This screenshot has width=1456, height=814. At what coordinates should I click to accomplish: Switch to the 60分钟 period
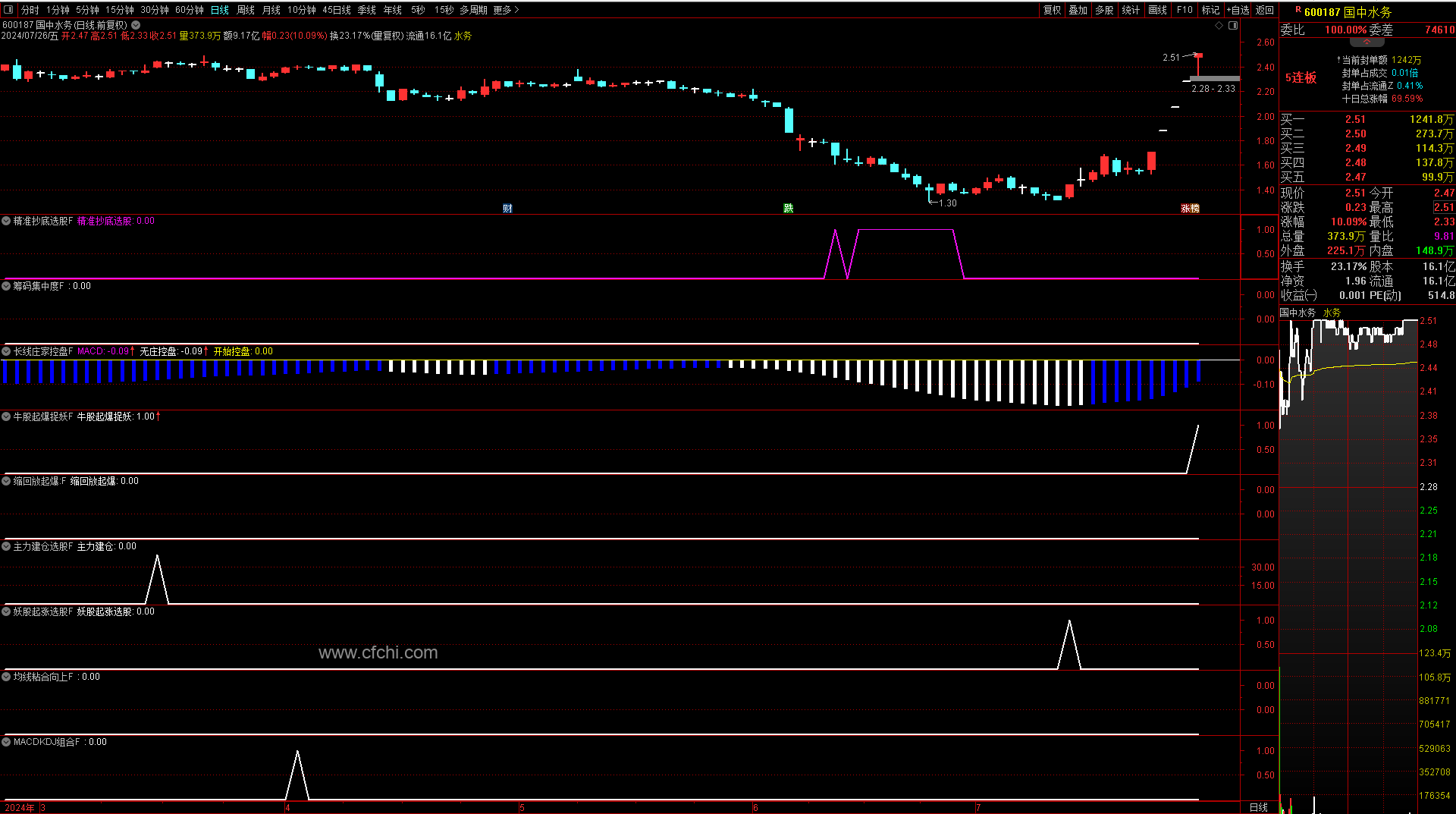190,10
